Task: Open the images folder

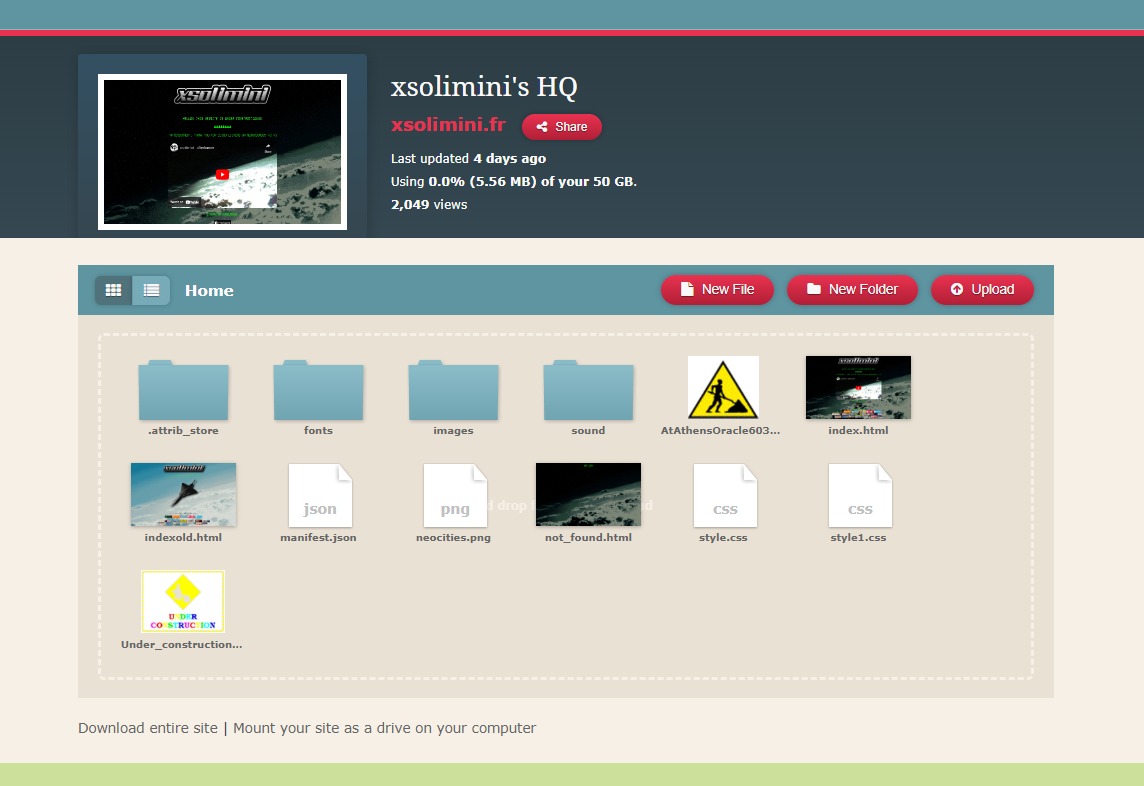Action: (x=453, y=390)
